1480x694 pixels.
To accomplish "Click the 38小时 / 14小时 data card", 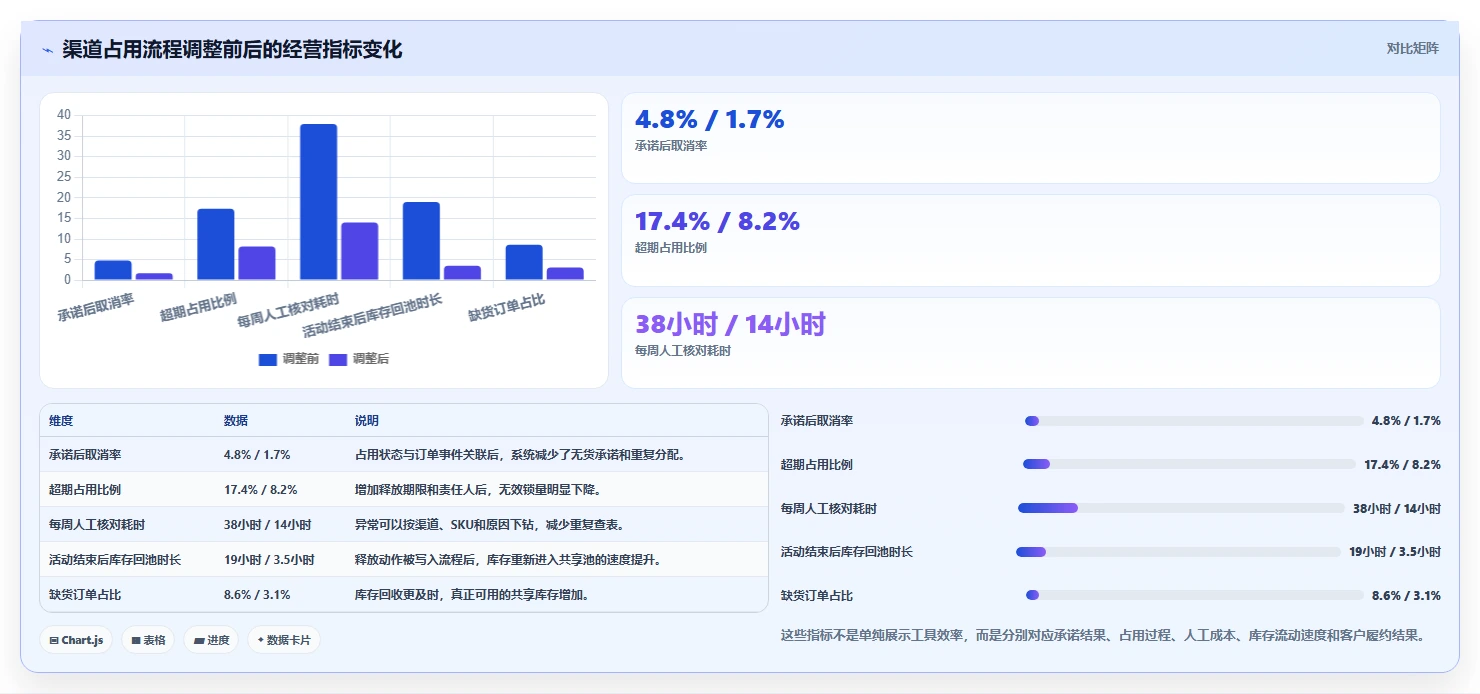I will pos(1031,343).
